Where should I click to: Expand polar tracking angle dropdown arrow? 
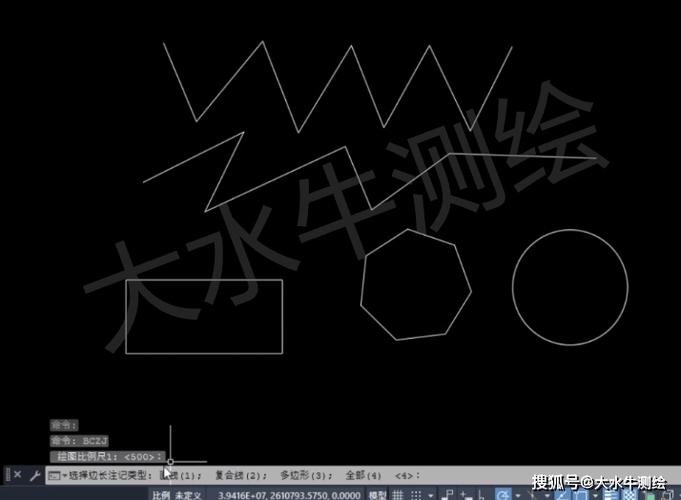pos(518,494)
